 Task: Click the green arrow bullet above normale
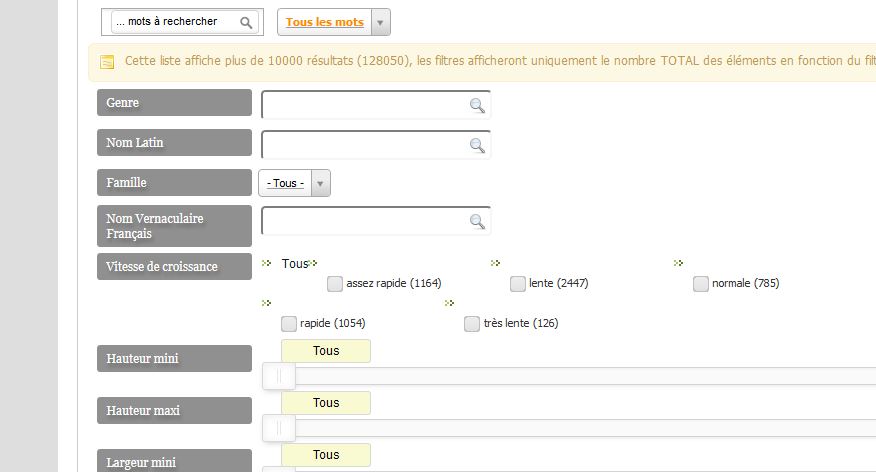[678, 263]
